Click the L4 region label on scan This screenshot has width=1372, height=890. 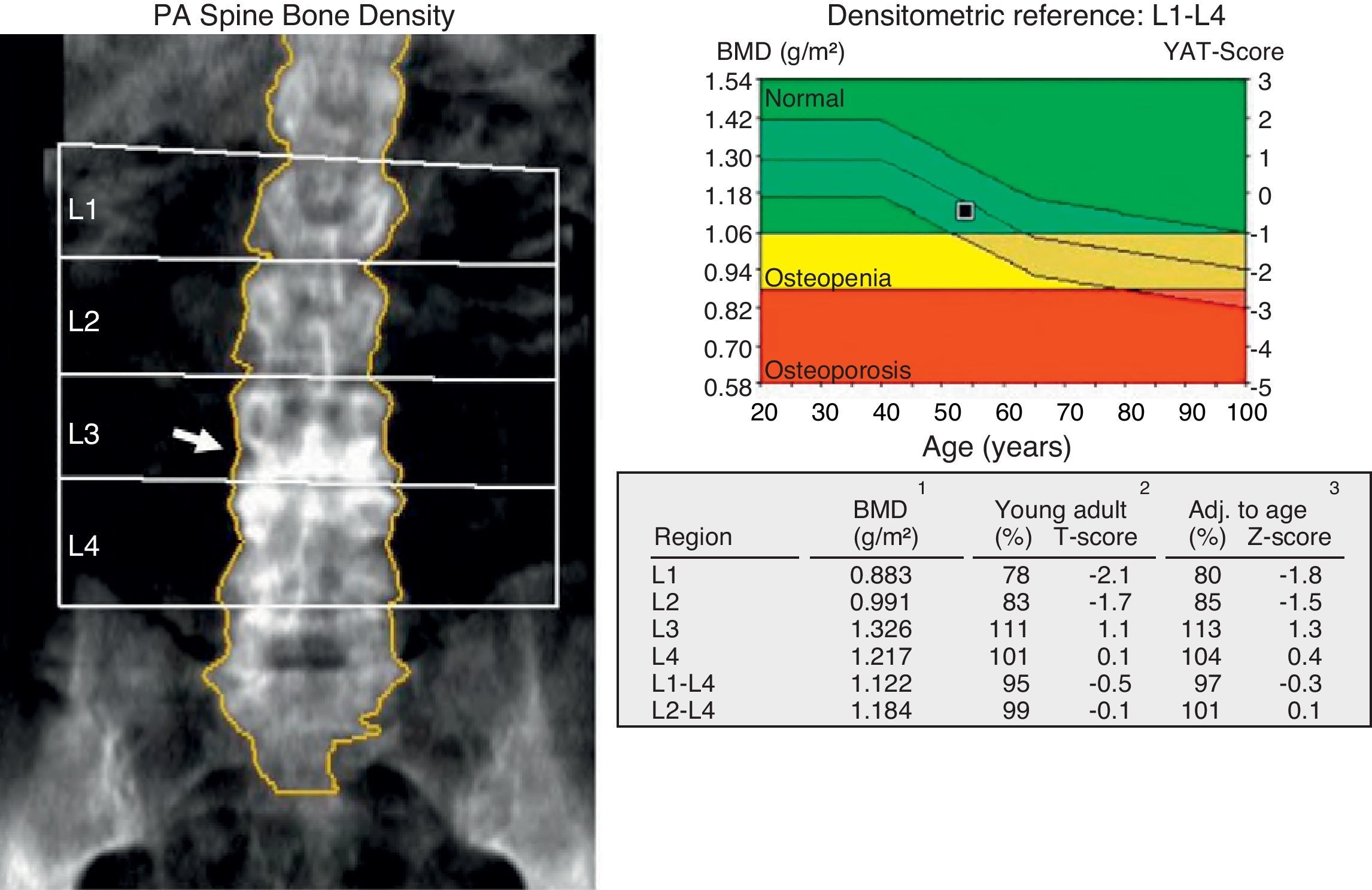click(x=84, y=546)
